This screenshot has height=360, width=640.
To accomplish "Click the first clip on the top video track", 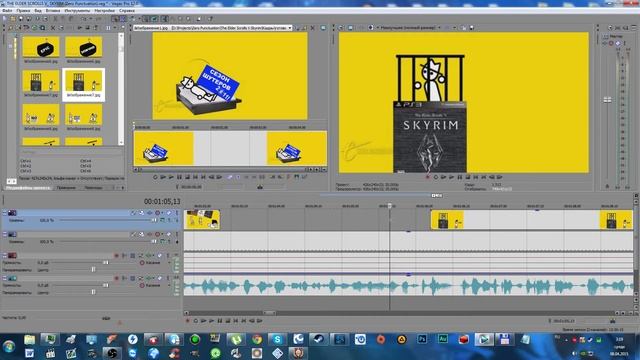I will pyautogui.click(x=202, y=220).
